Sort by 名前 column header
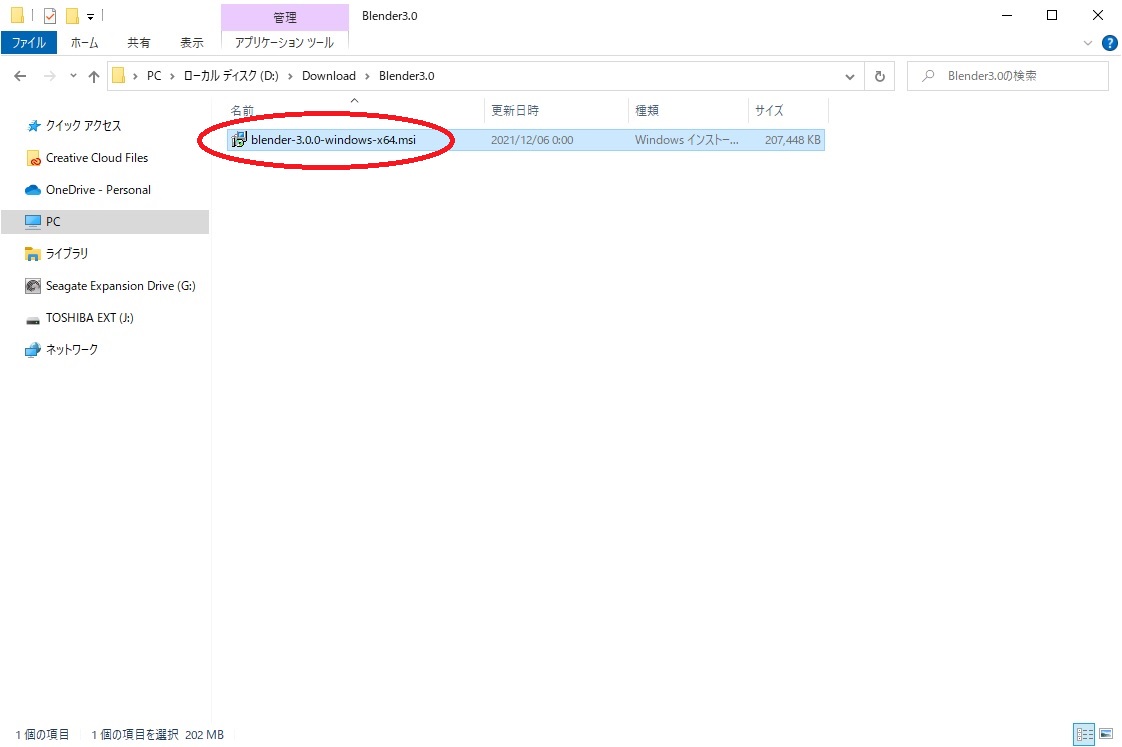The height and width of the screenshot is (747, 1122). pos(242,111)
